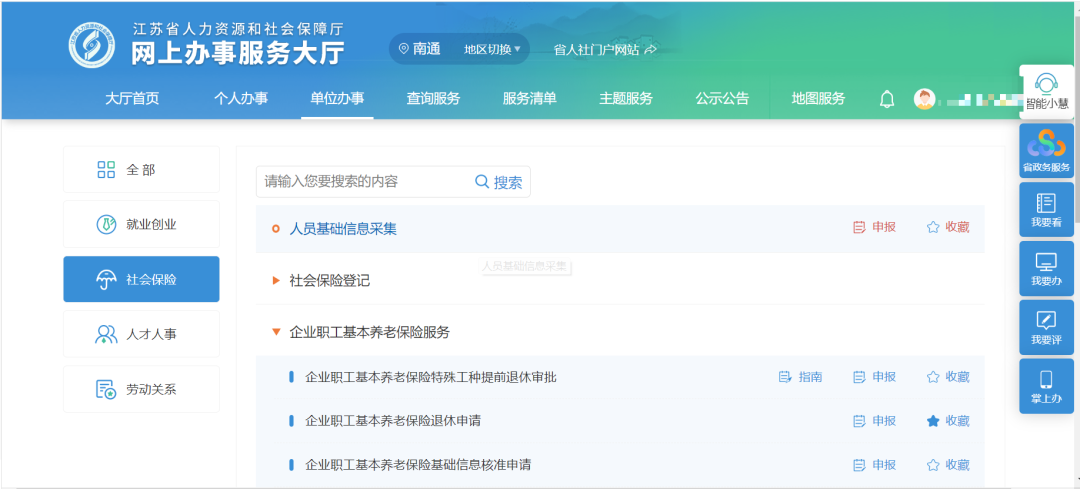Open 掌上办 mobile side button

(x=1046, y=386)
